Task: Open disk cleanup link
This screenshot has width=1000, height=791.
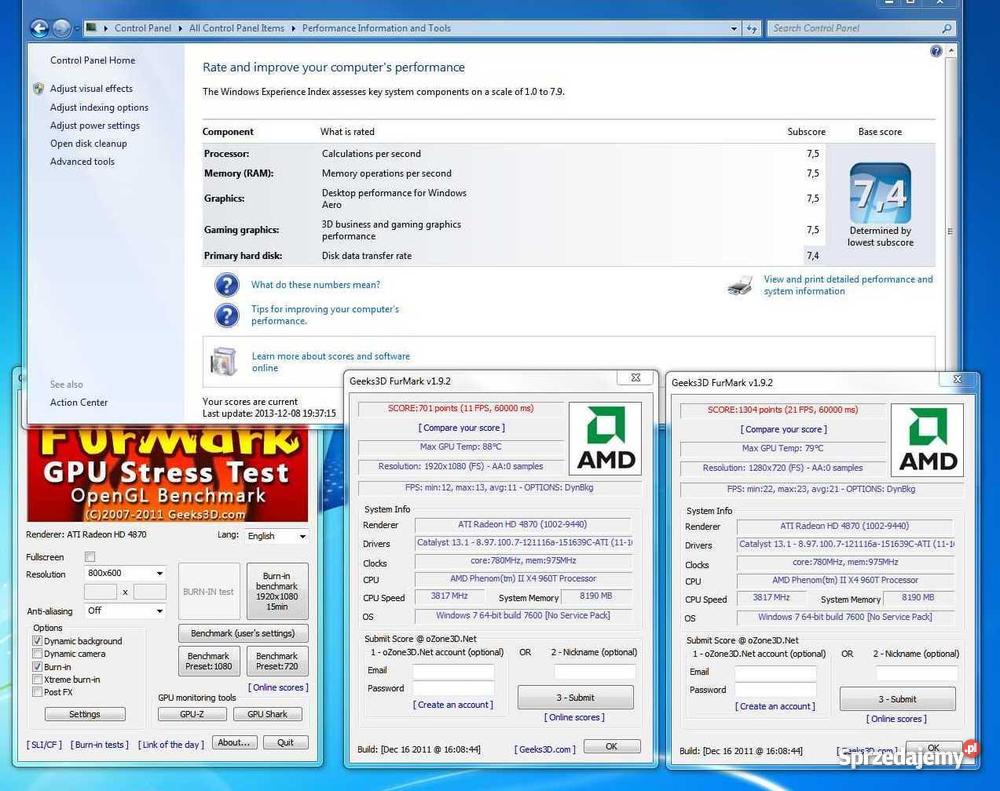Action: pos(88,144)
